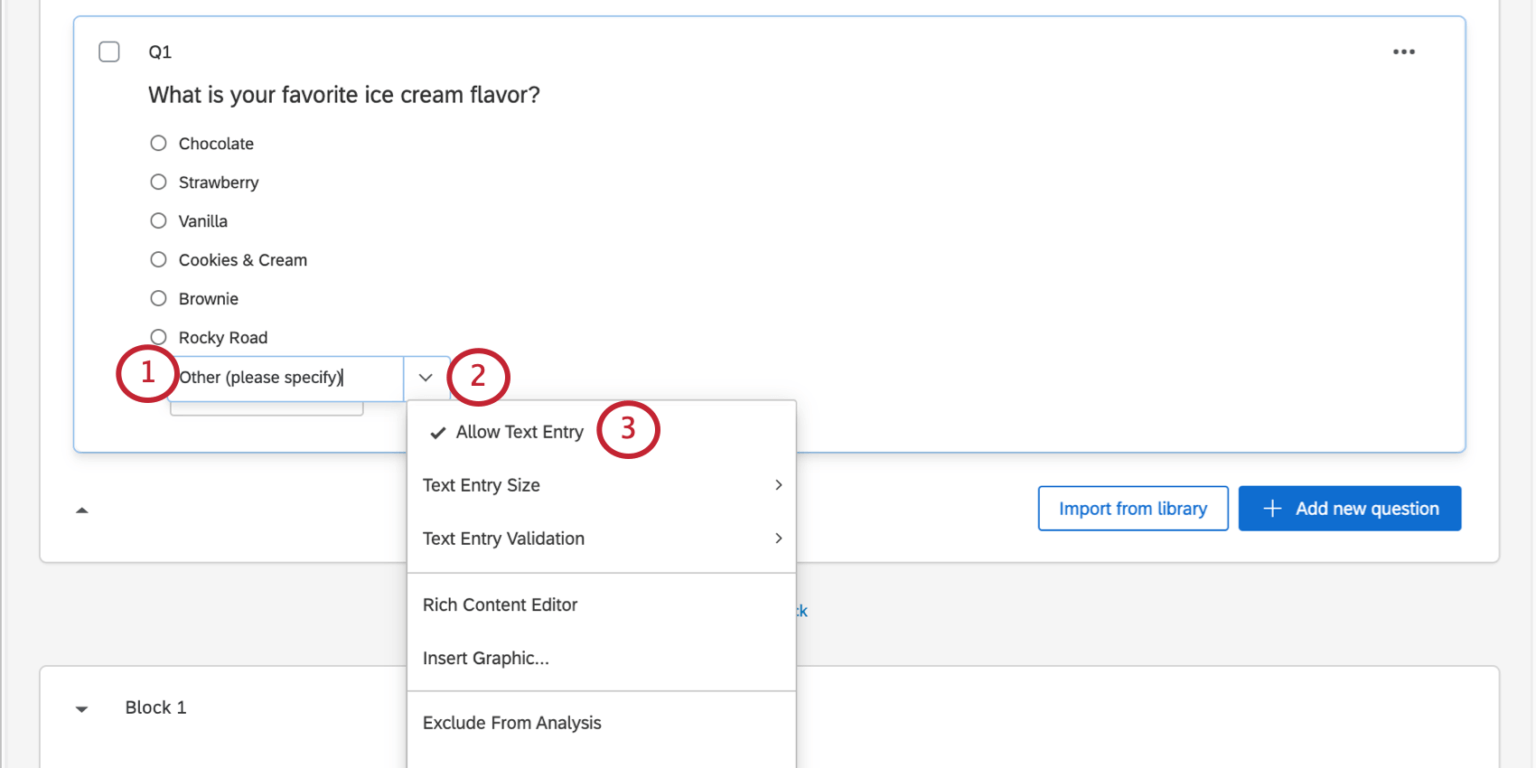This screenshot has height=768, width=1536.
Task: Click the partially visible Add Block link
Action: (800, 611)
